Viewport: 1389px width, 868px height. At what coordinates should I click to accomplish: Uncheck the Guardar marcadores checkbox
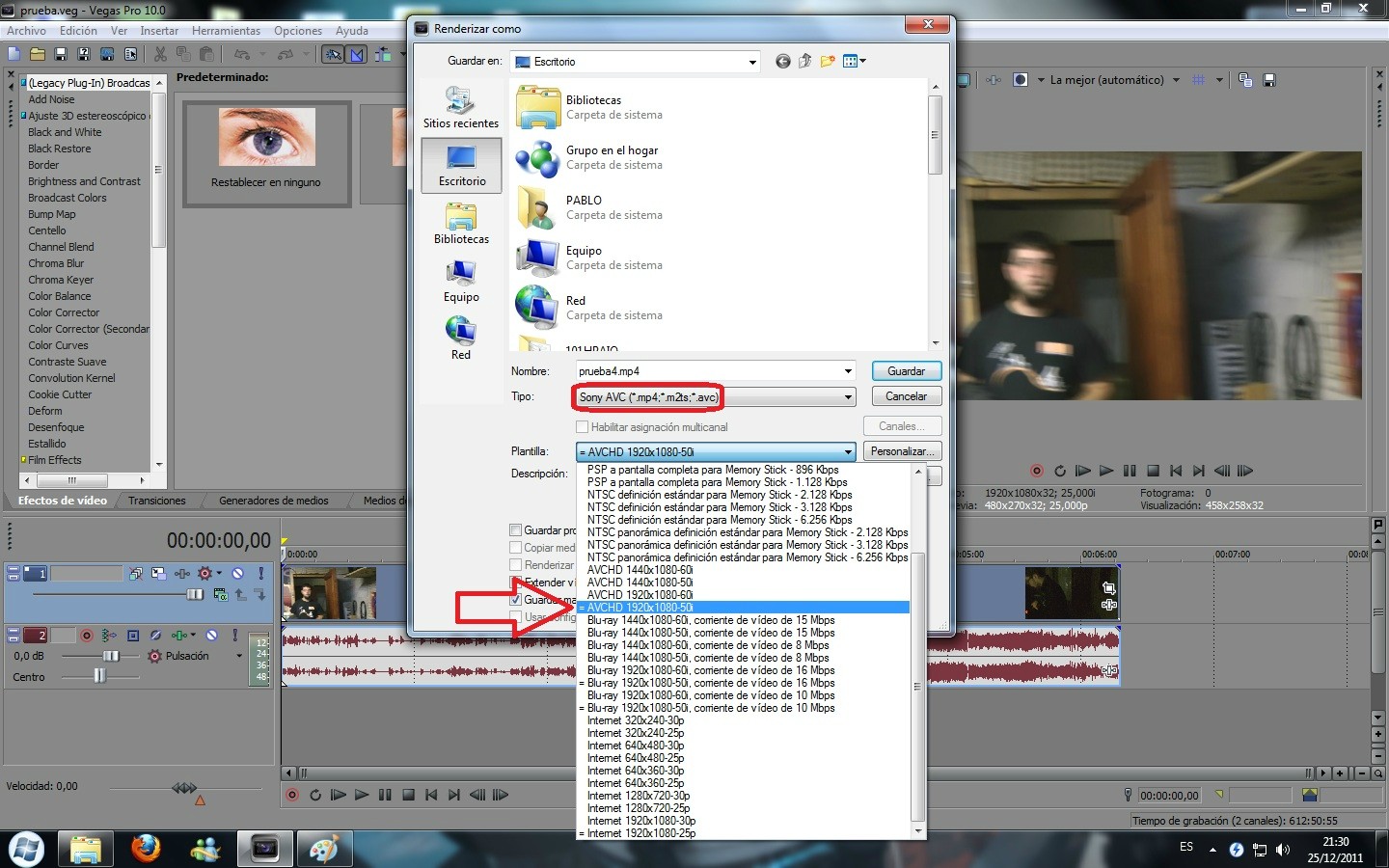(x=515, y=599)
